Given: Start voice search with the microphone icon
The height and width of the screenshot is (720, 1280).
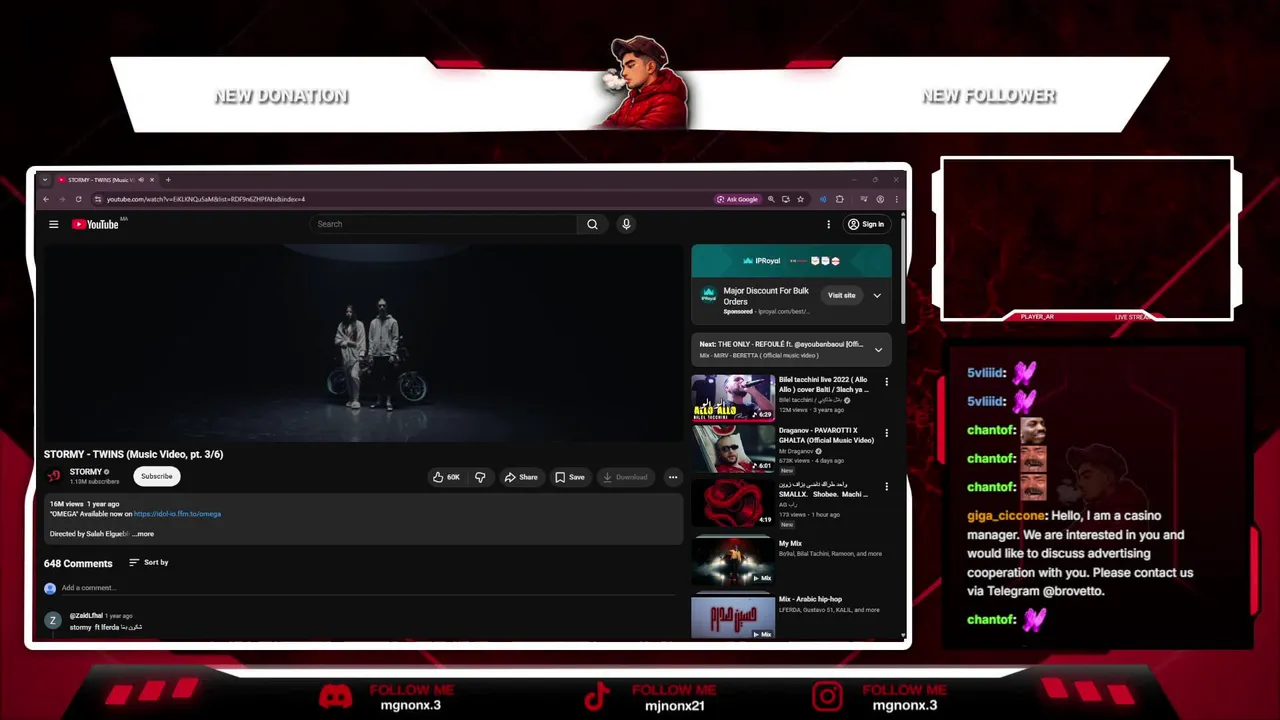Looking at the screenshot, I should [x=626, y=224].
